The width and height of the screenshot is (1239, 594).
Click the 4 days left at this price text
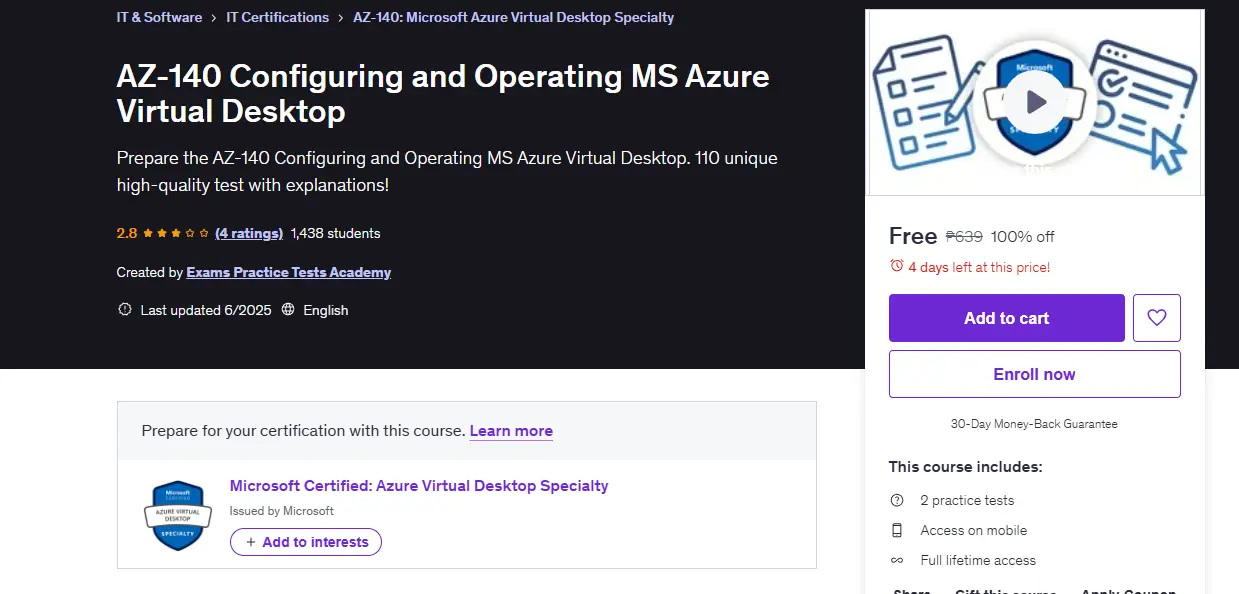tap(979, 267)
